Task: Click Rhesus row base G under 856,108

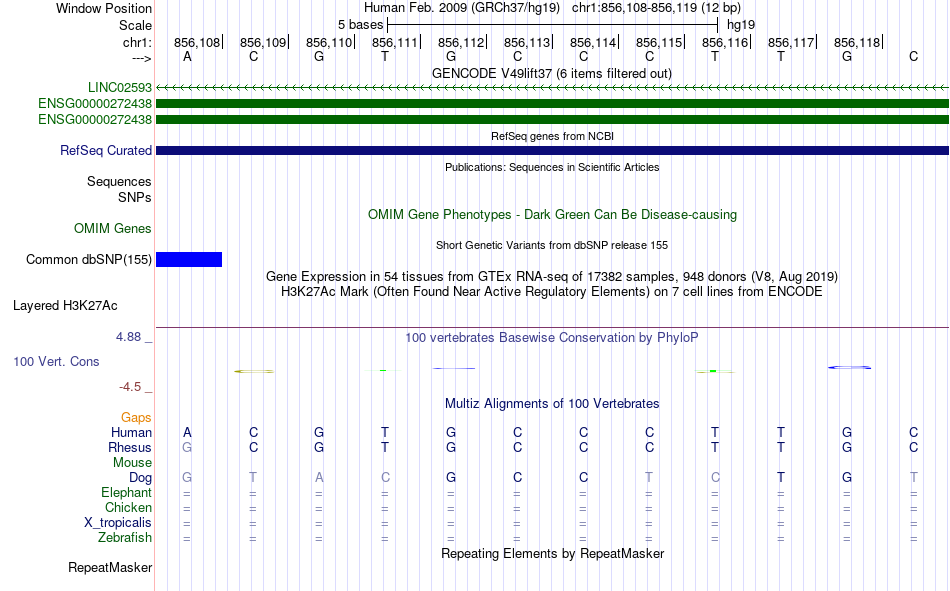Action: (187, 447)
